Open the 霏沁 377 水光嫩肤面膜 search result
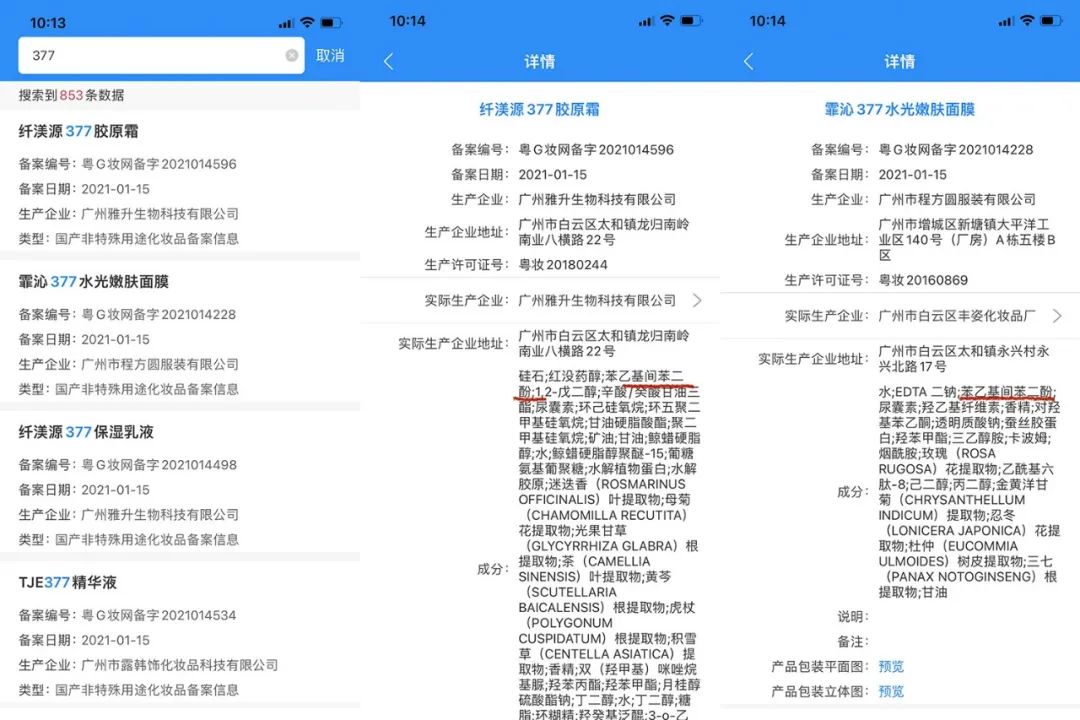The height and width of the screenshot is (720, 1080). 93,282
